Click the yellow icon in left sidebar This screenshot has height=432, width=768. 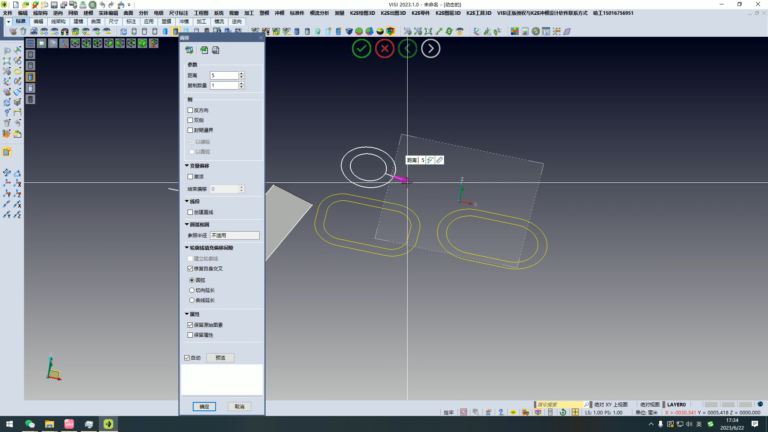point(7,152)
